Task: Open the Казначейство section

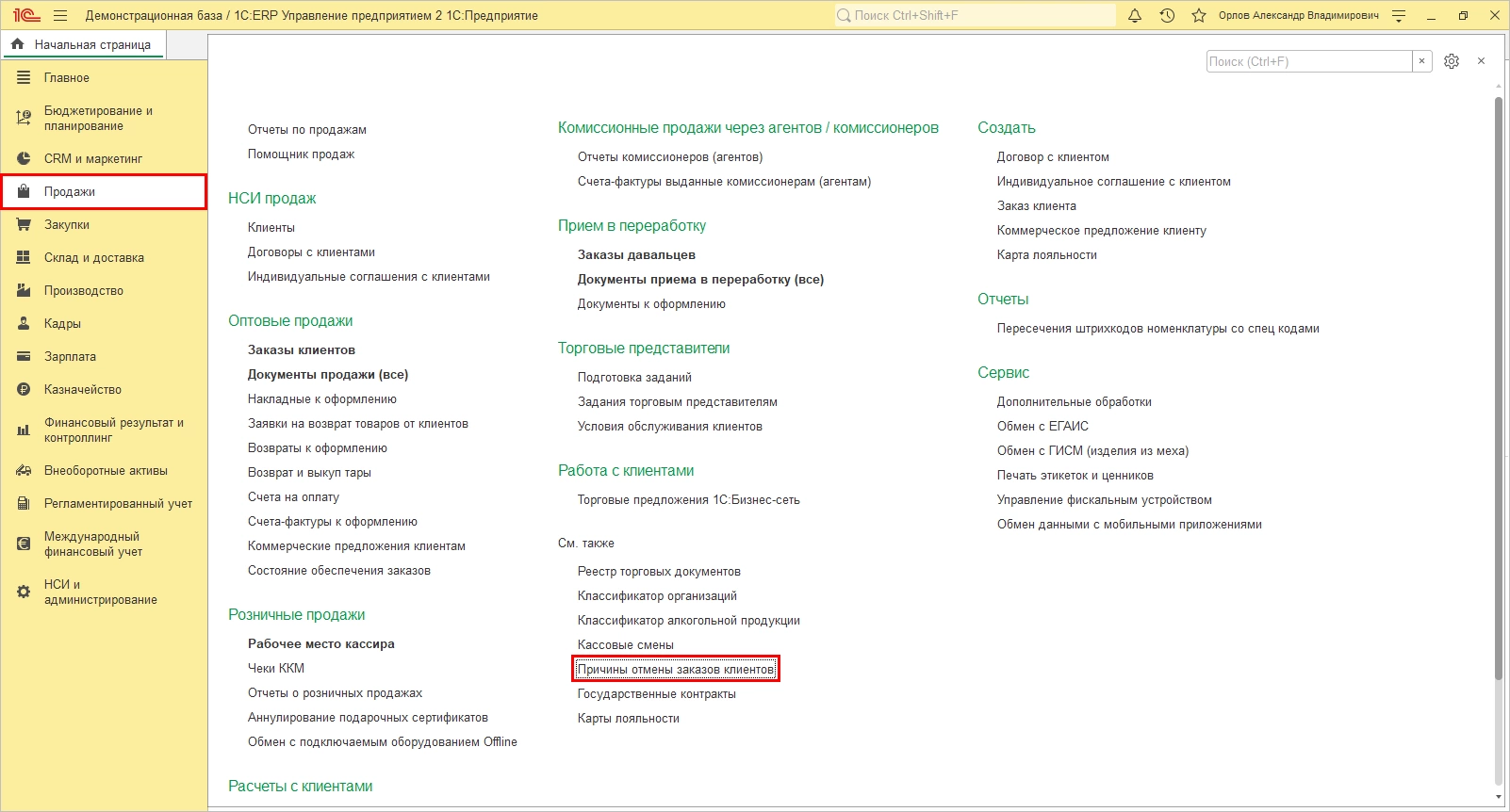Action: tap(104, 389)
